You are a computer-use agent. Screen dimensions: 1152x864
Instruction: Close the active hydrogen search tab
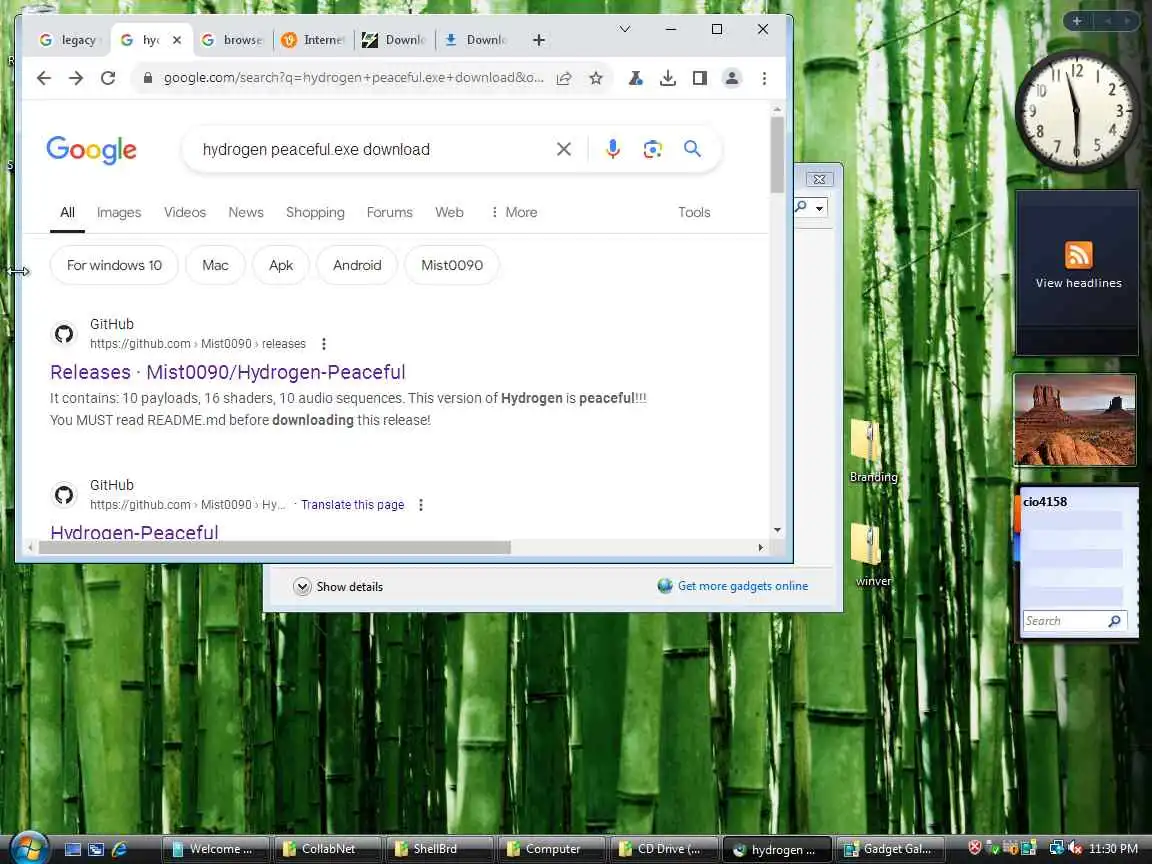tap(177, 40)
